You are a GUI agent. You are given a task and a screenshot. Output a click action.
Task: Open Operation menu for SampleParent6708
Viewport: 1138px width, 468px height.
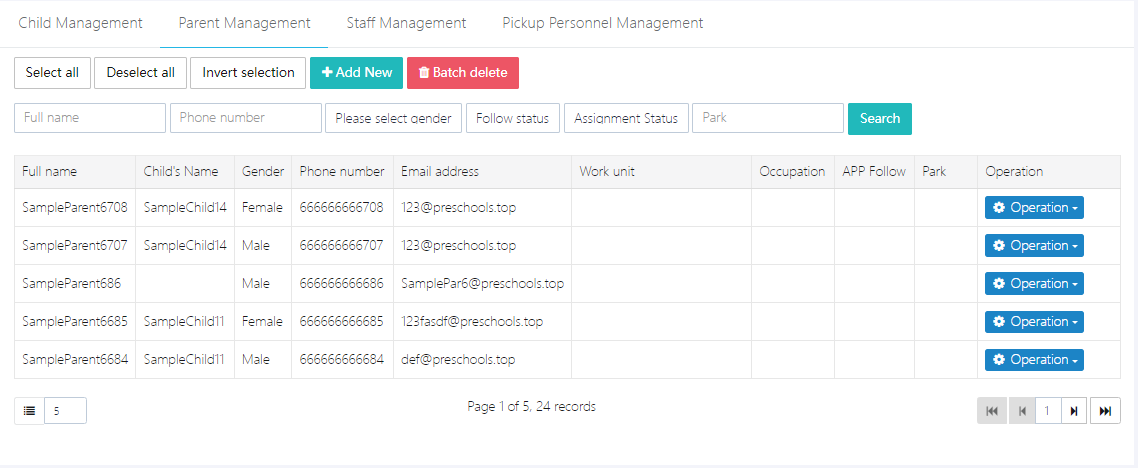[1033, 208]
